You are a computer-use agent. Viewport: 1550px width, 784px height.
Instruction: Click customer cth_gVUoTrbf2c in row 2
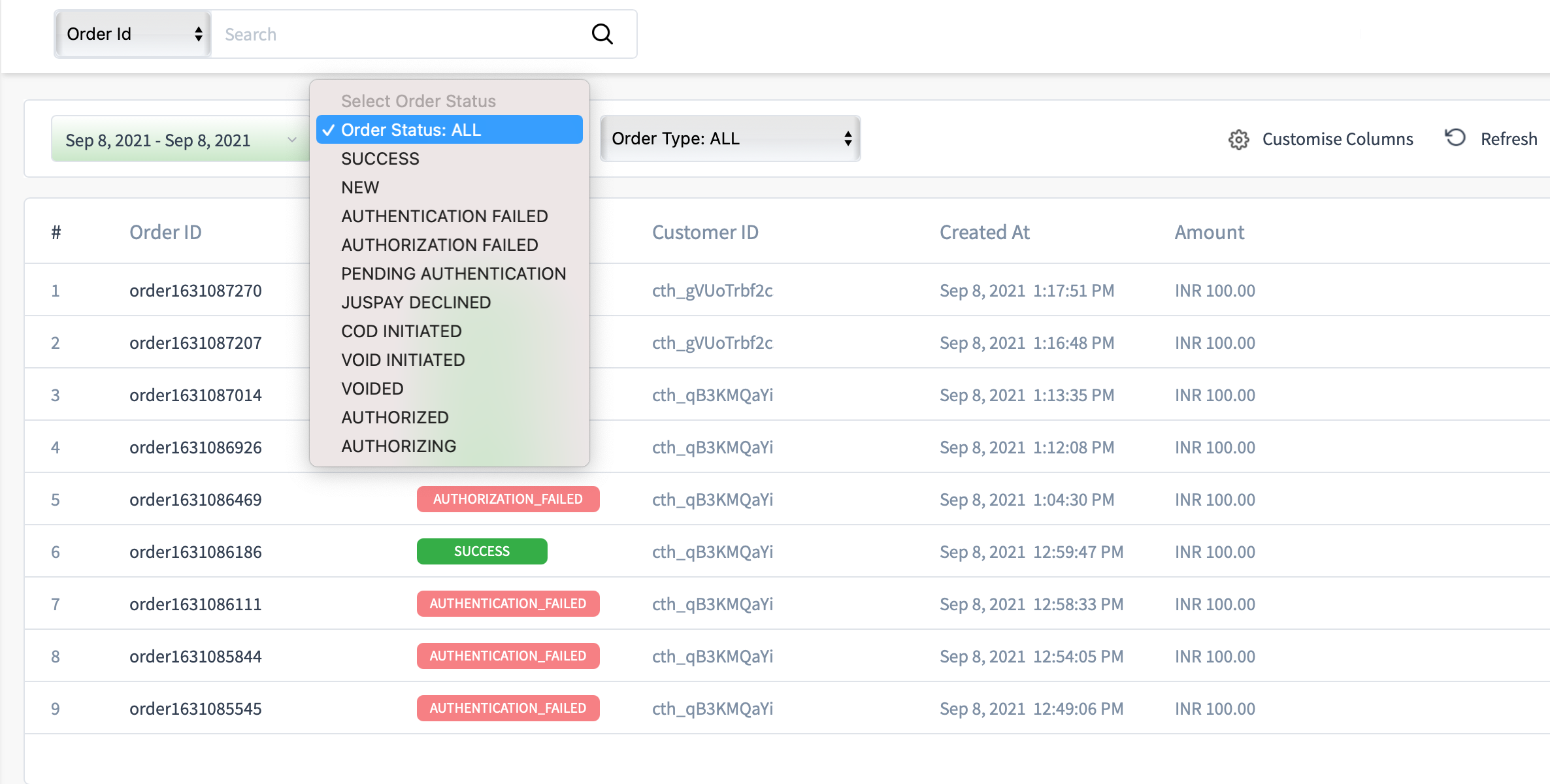click(x=712, y=343)
